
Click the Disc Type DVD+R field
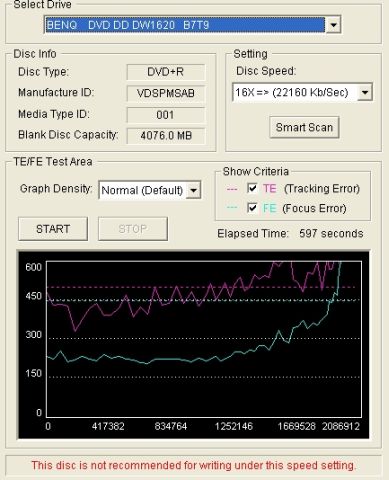166,72
